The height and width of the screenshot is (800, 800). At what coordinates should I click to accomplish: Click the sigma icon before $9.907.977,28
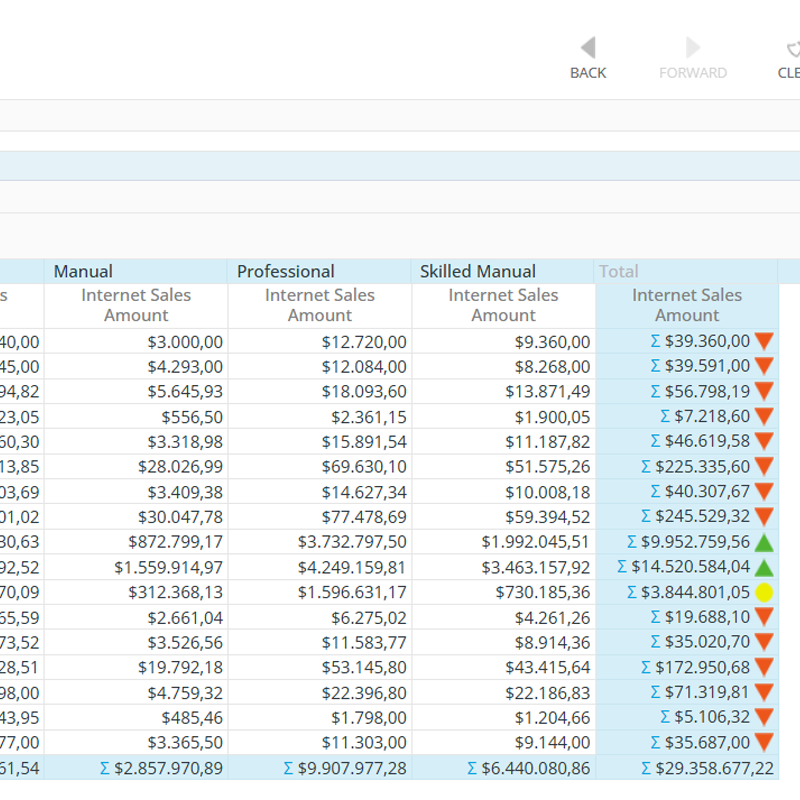pos(288,768)
